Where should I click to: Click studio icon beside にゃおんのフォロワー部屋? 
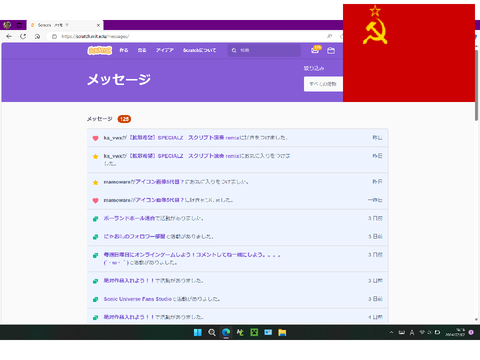[x=95, y=237]
